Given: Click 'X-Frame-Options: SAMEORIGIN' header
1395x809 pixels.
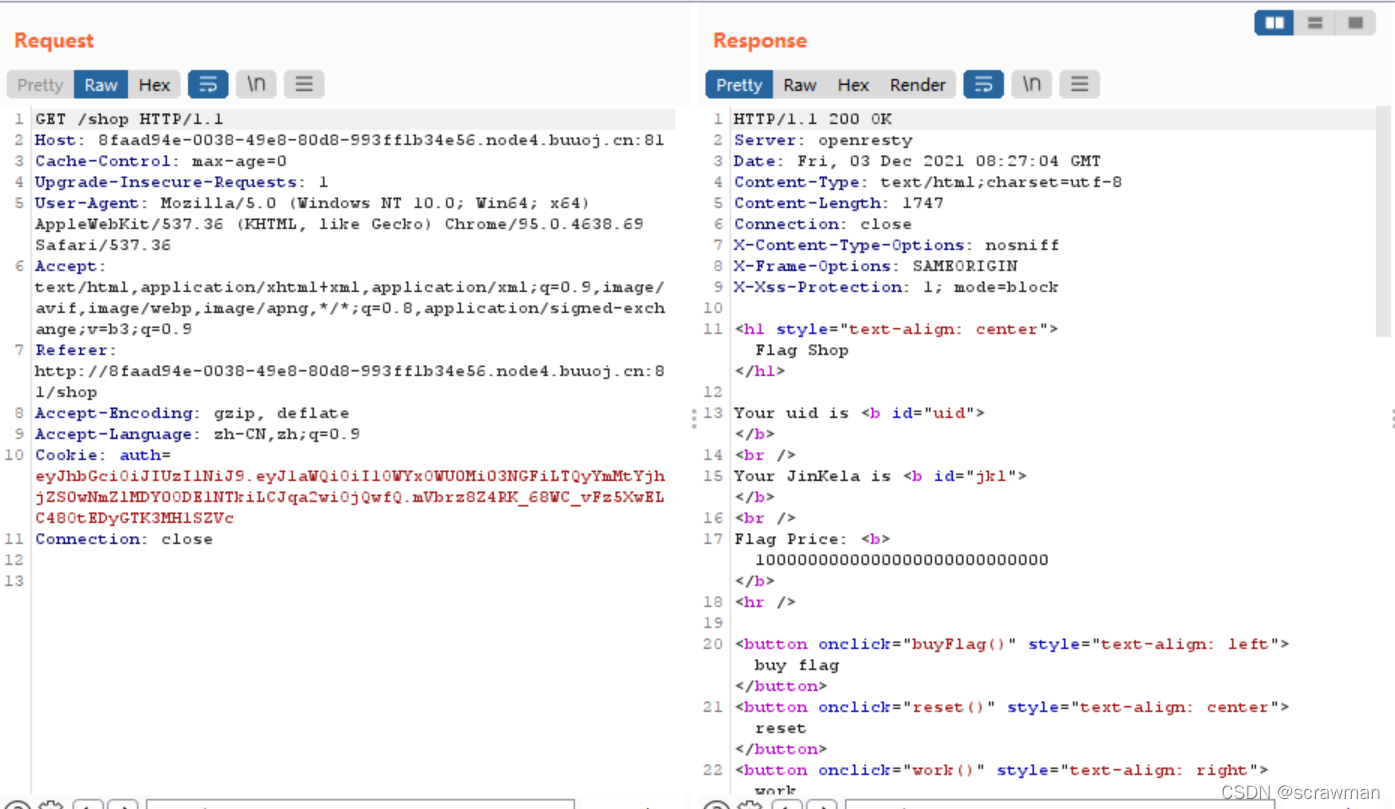Looking at the screenshot, I should [x=876, y=266].
